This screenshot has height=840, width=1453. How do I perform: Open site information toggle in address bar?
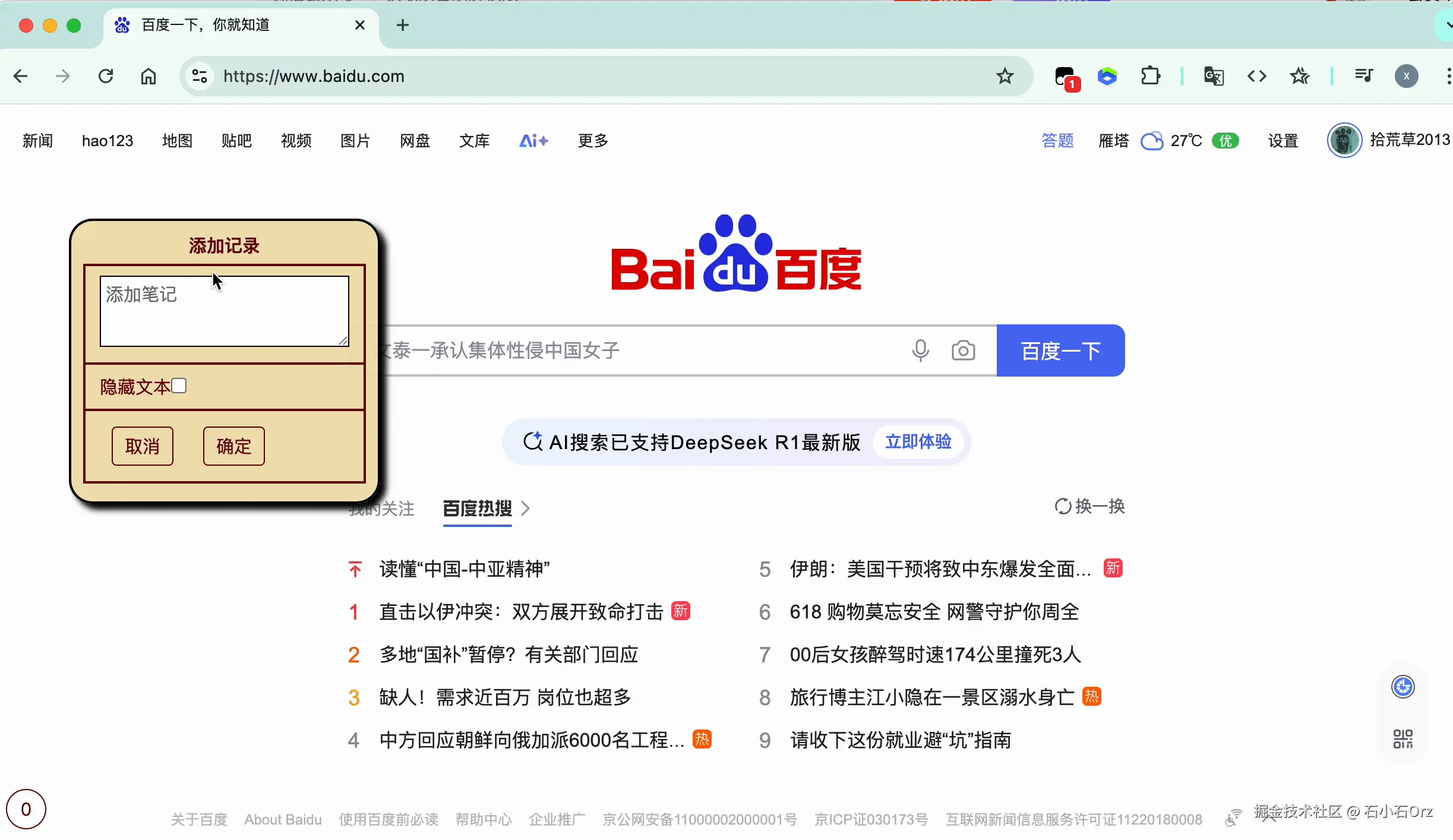(200, 76)
